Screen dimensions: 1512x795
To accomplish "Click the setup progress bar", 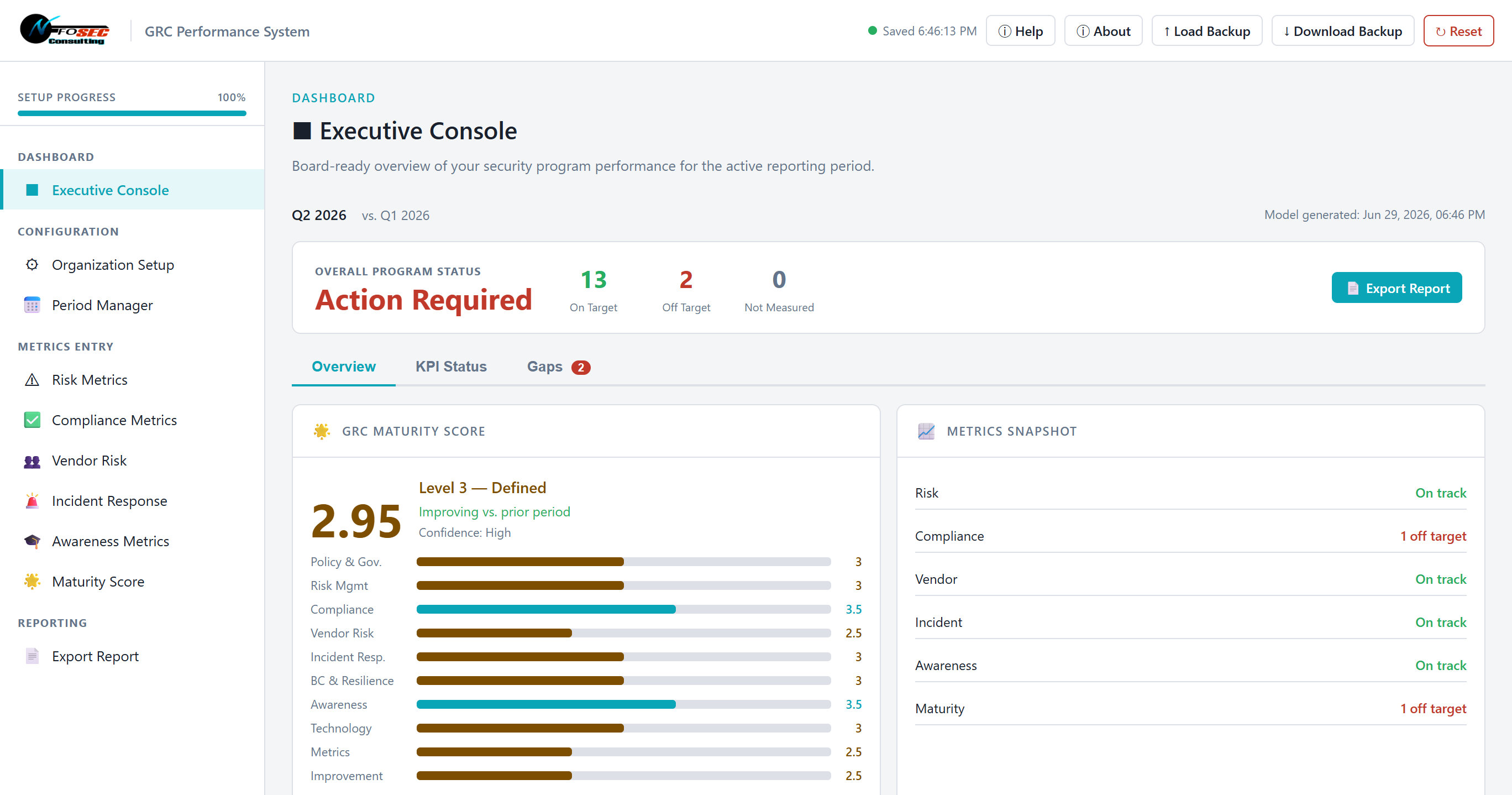I will 132,113.
